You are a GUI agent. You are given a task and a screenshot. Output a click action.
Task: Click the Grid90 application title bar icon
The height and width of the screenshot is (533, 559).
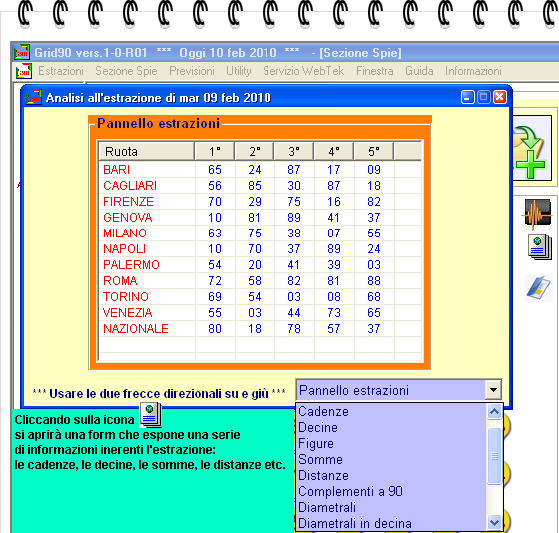(21, 53)
